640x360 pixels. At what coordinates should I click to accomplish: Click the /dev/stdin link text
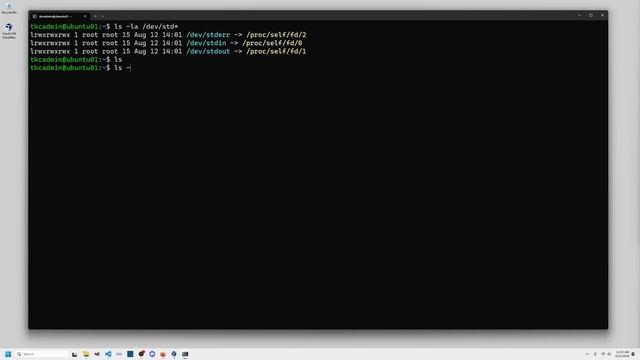coord(206,43)
